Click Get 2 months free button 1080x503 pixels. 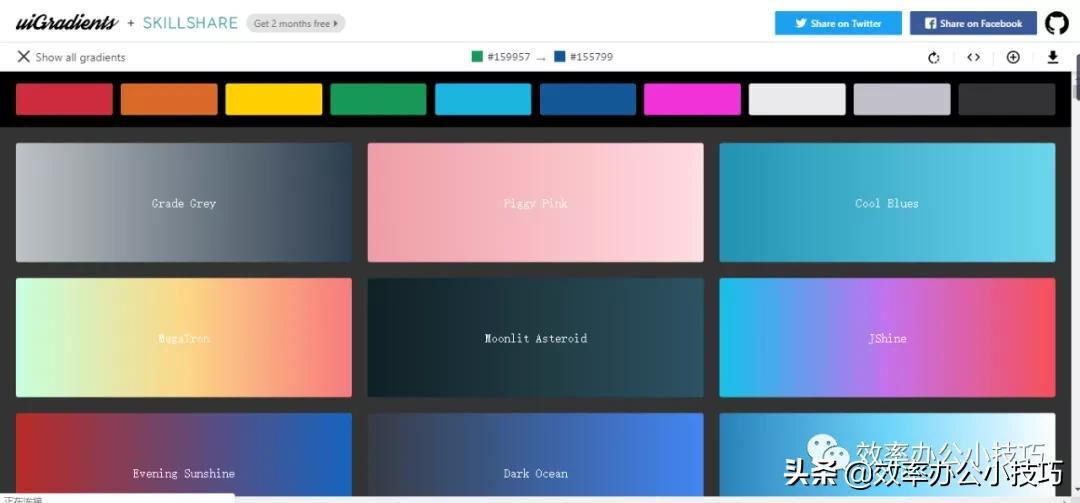tap(295, 23)
